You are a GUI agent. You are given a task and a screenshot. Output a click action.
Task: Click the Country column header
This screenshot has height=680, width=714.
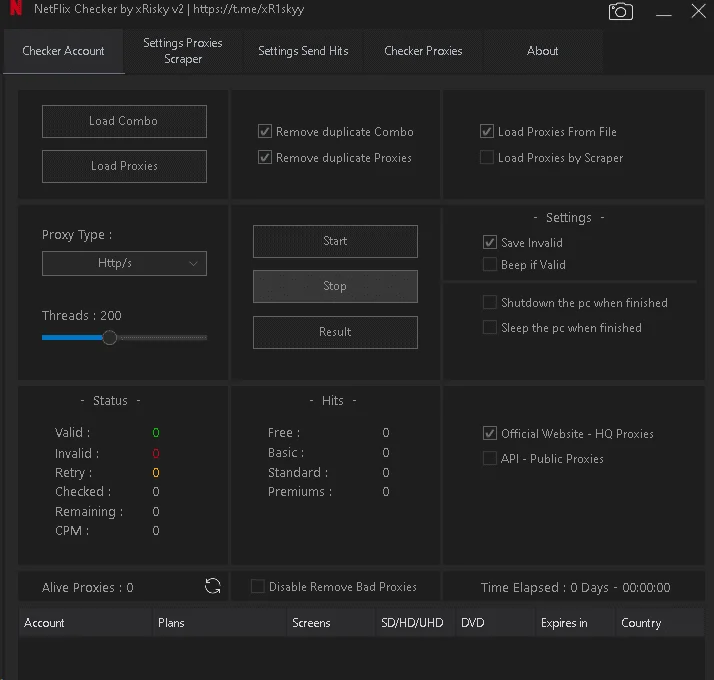pos(660,623)
